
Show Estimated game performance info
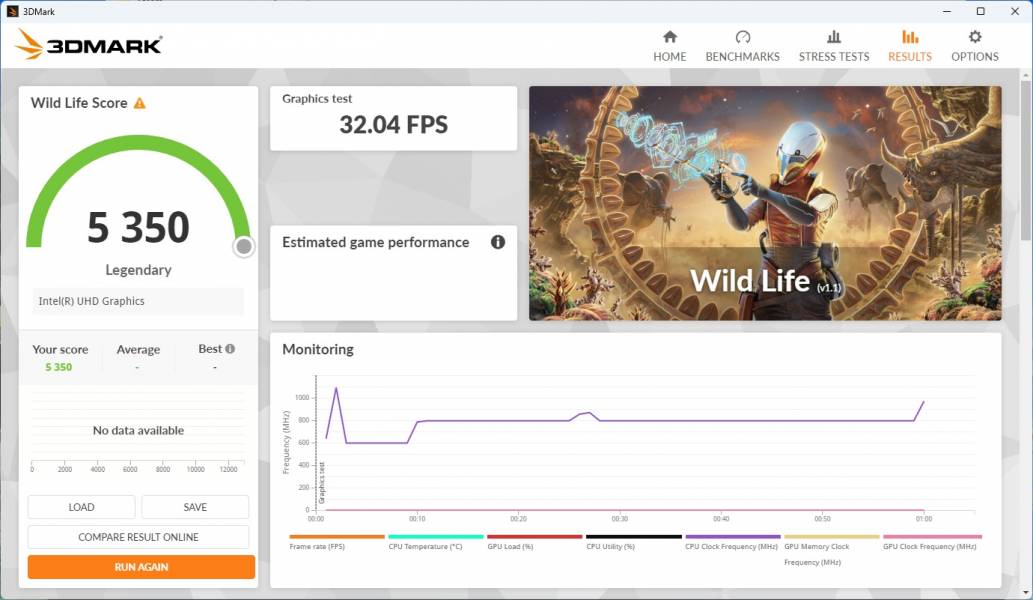498,242
